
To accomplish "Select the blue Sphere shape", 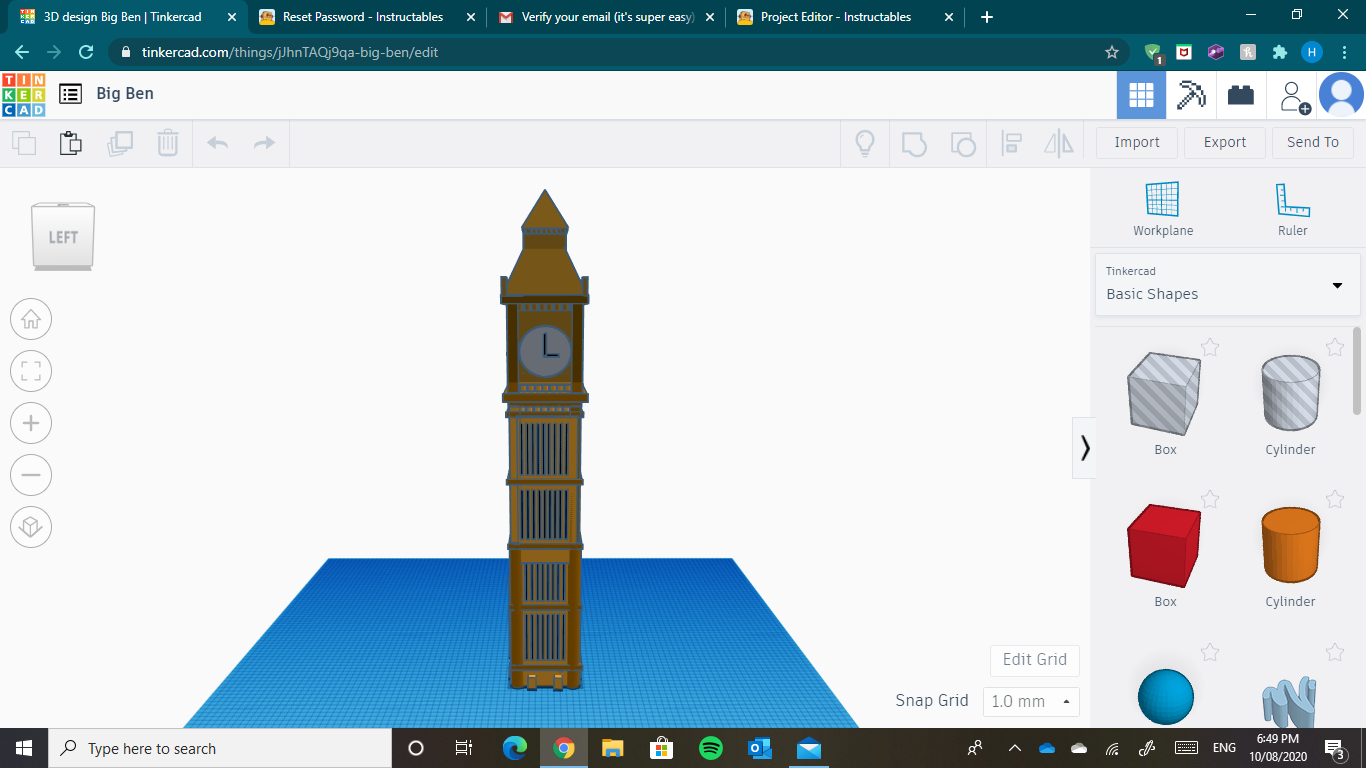I will [1166, 697].
